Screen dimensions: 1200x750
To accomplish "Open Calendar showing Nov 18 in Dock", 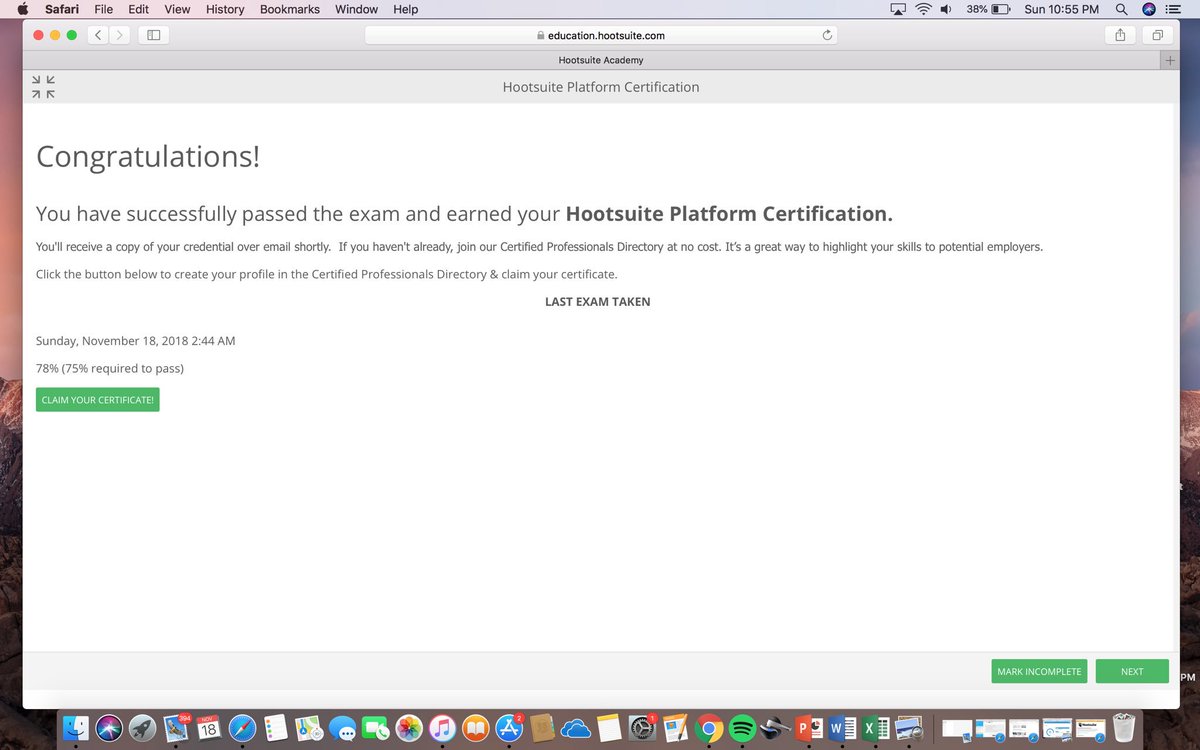I will (208, 728).
